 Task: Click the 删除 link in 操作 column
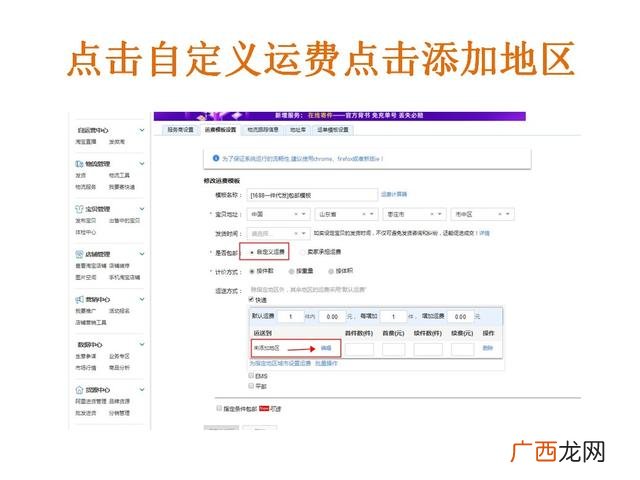point(488,348)
